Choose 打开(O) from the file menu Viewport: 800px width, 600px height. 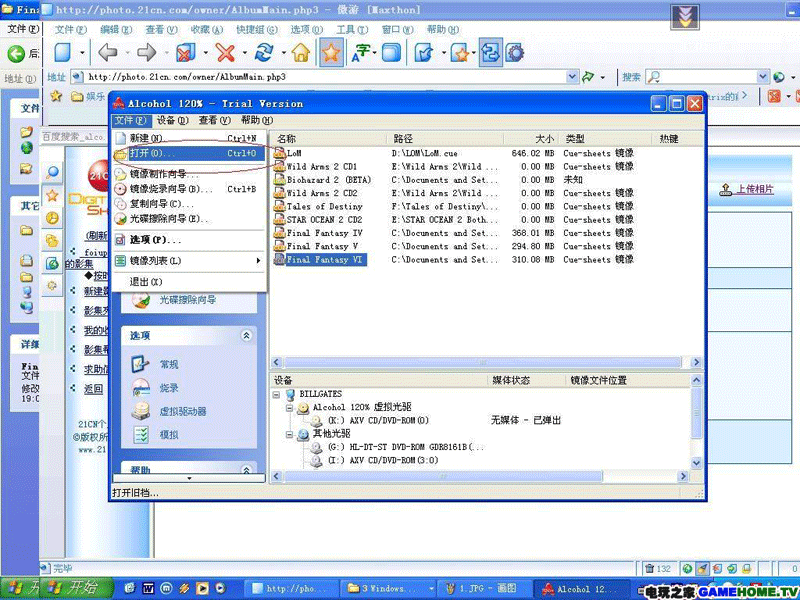click(189, 154)
